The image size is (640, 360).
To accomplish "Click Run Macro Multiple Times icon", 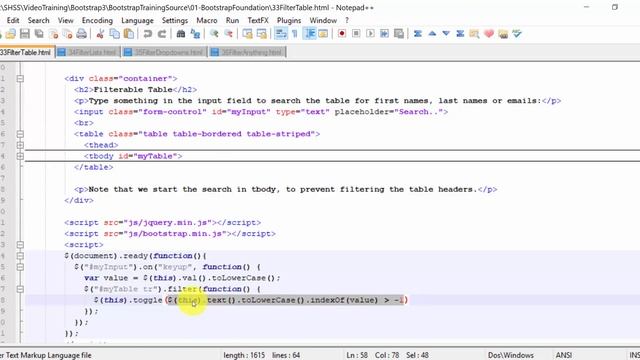I will [384, 34].
